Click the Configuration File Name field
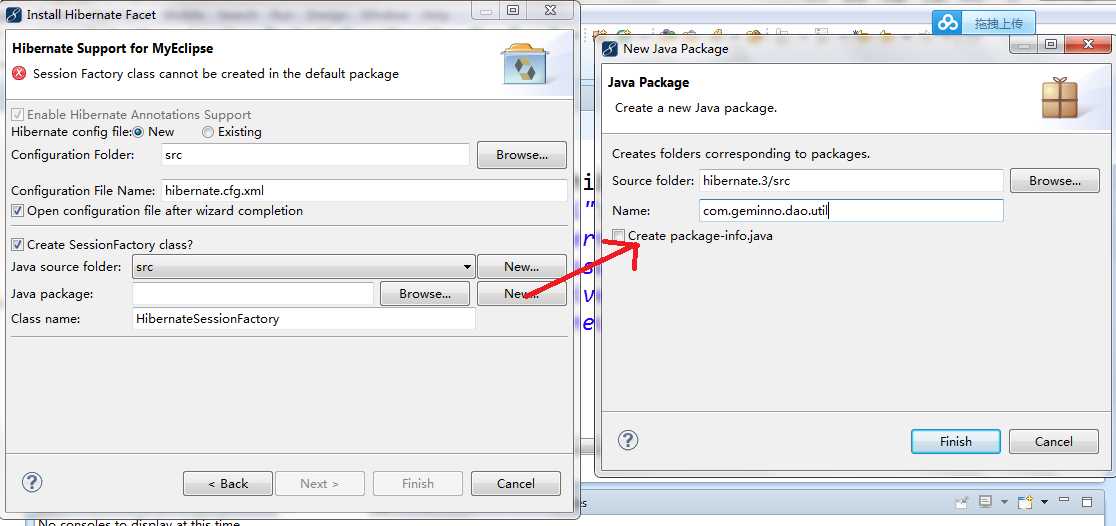 (364, 190)
